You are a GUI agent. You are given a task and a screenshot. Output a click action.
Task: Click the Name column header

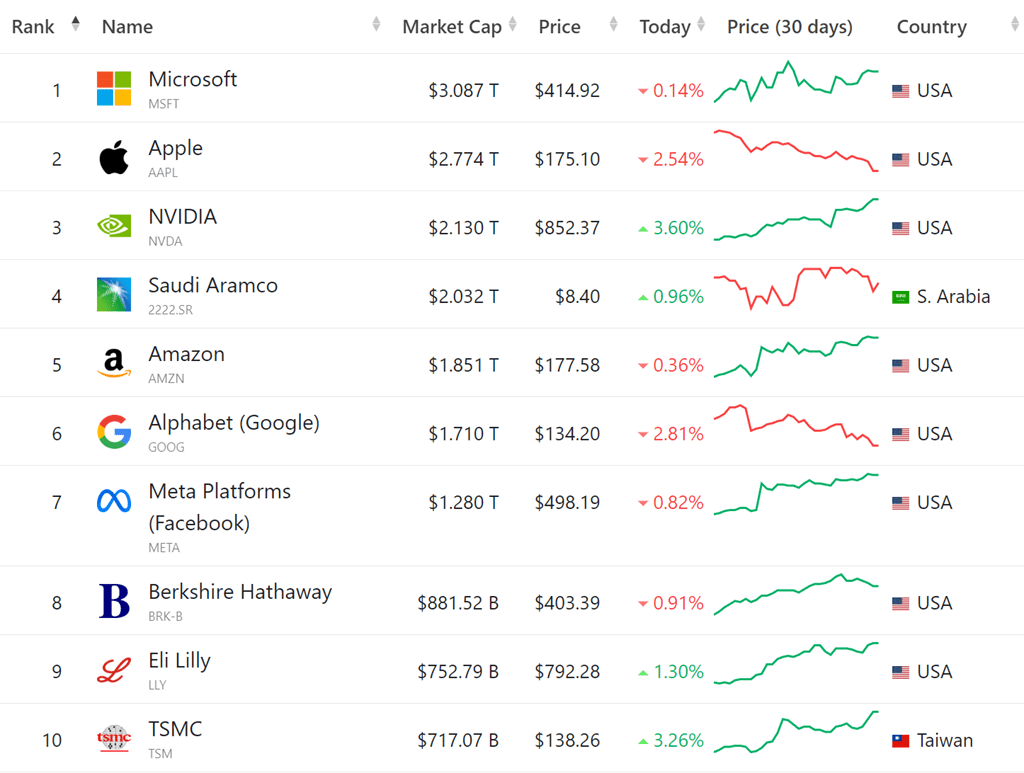128,27
